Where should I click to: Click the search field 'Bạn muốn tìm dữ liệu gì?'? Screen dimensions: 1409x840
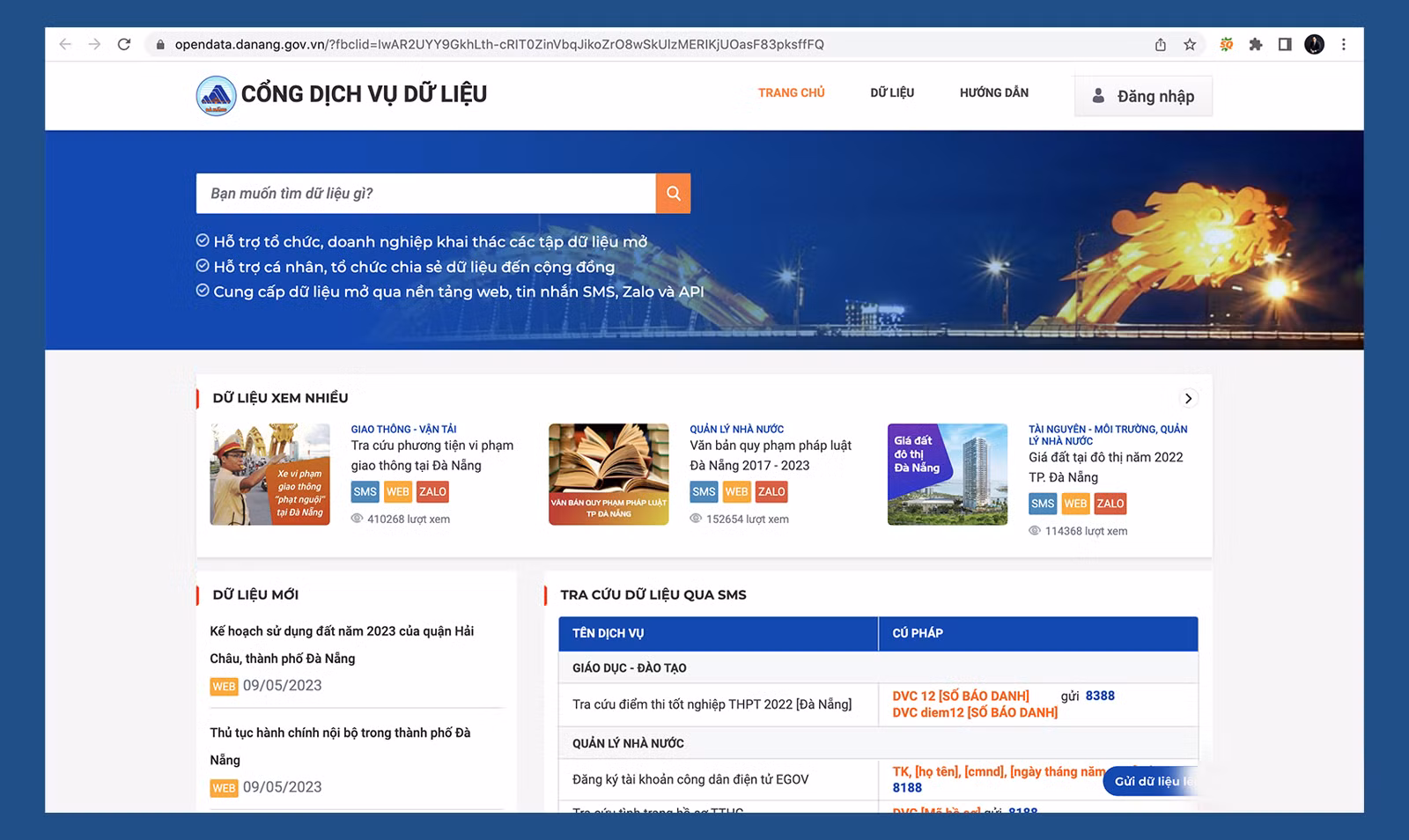pyautogui.click(x=425, y=194)
